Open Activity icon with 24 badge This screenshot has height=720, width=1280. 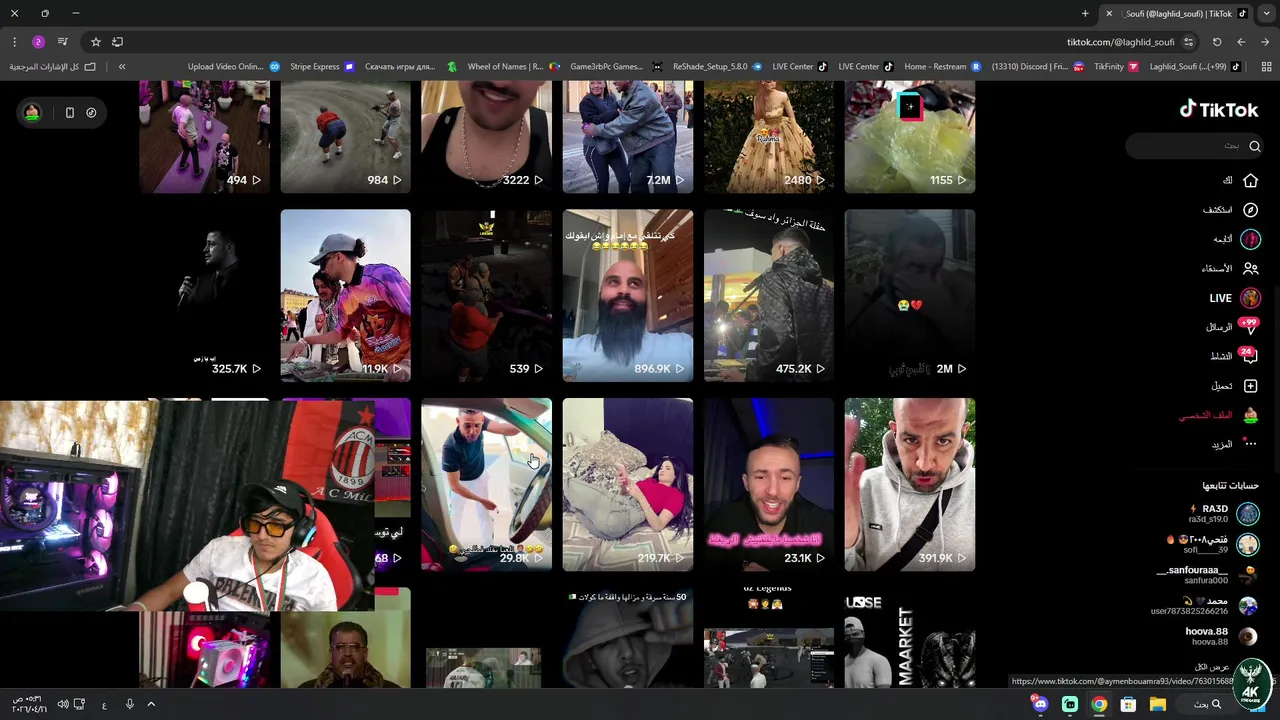click(x=1248, y=356)
